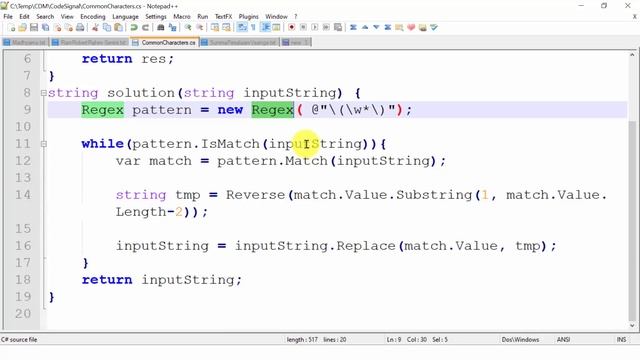The height and width of the screenshot is (360, 640).
Task: Open the Encoding menu
Action: pos(93,17)
